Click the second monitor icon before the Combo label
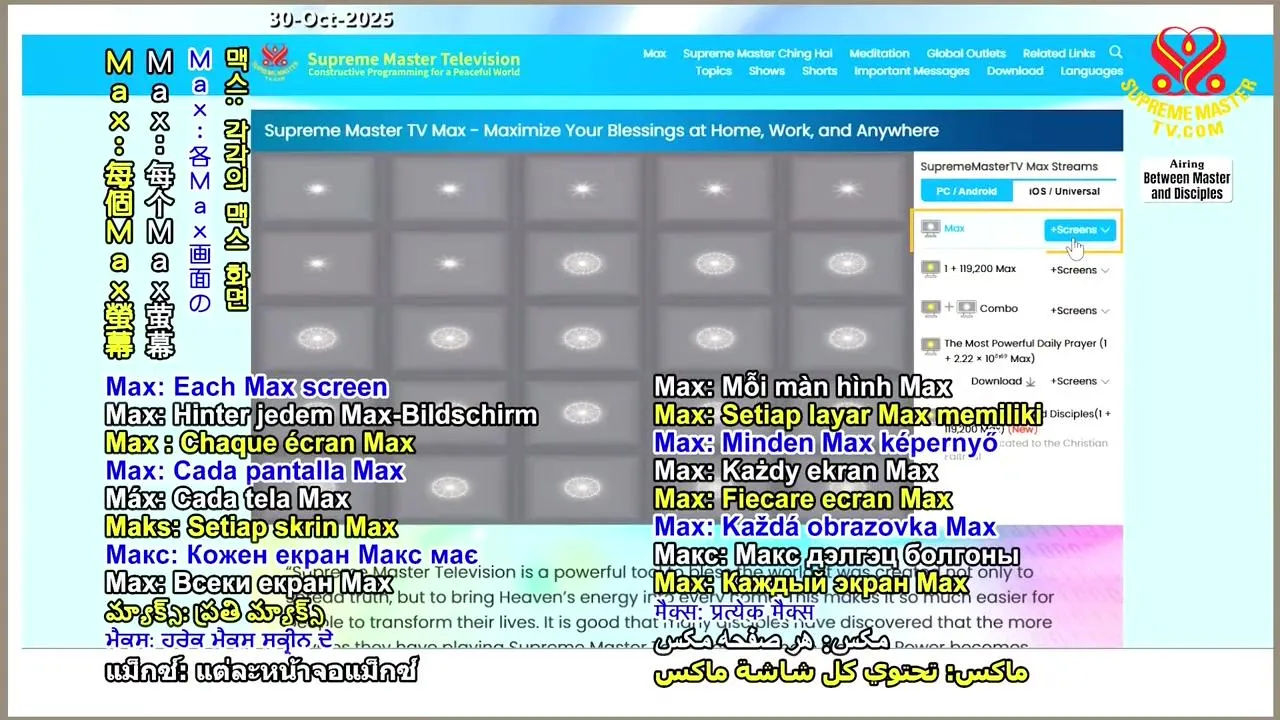This screenshot has width=1280, height=720. [x=966, y=309]
